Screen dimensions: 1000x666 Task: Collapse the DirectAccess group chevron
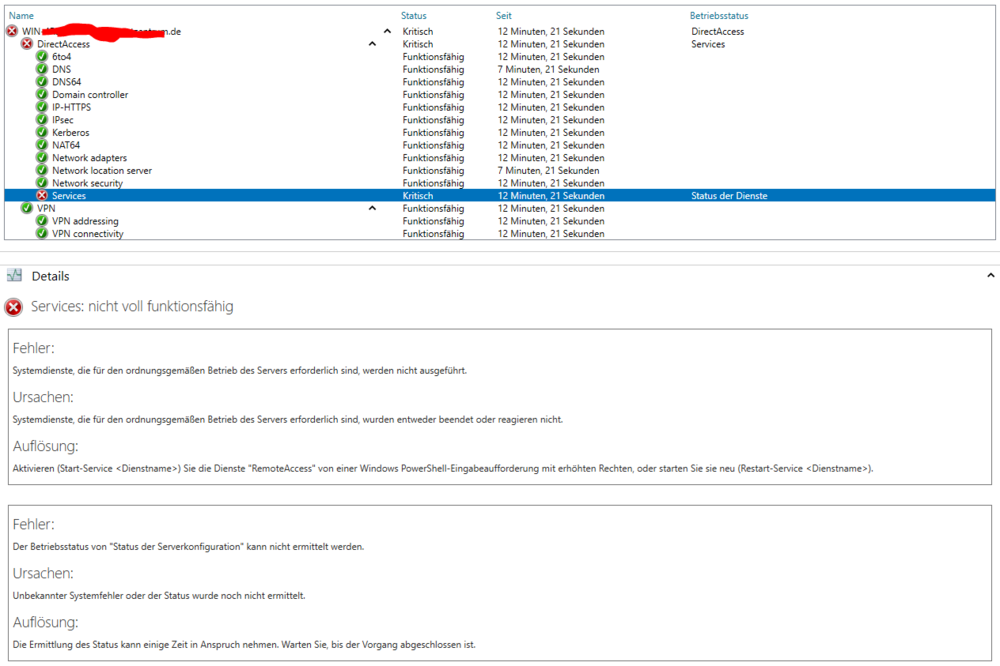click(x=372, y=44)
